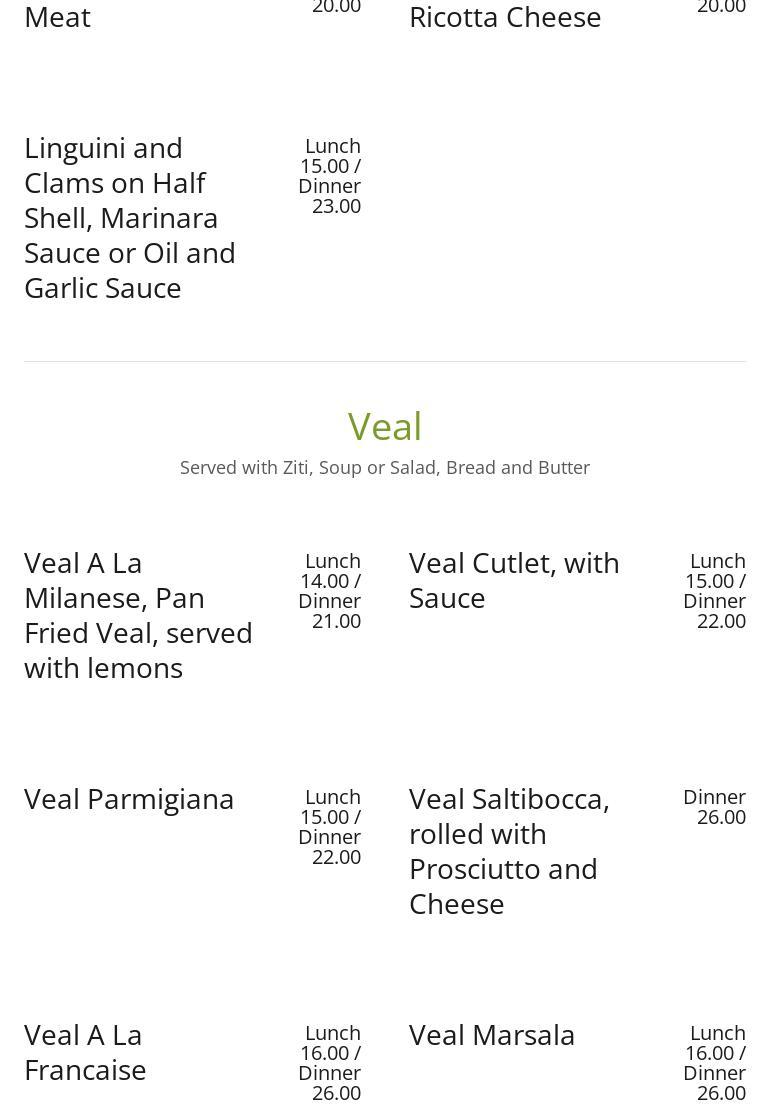Viewport: 770px width, 1120px height.
Task: Click the Ricotta Cheese item text
Action: point(505,17)
